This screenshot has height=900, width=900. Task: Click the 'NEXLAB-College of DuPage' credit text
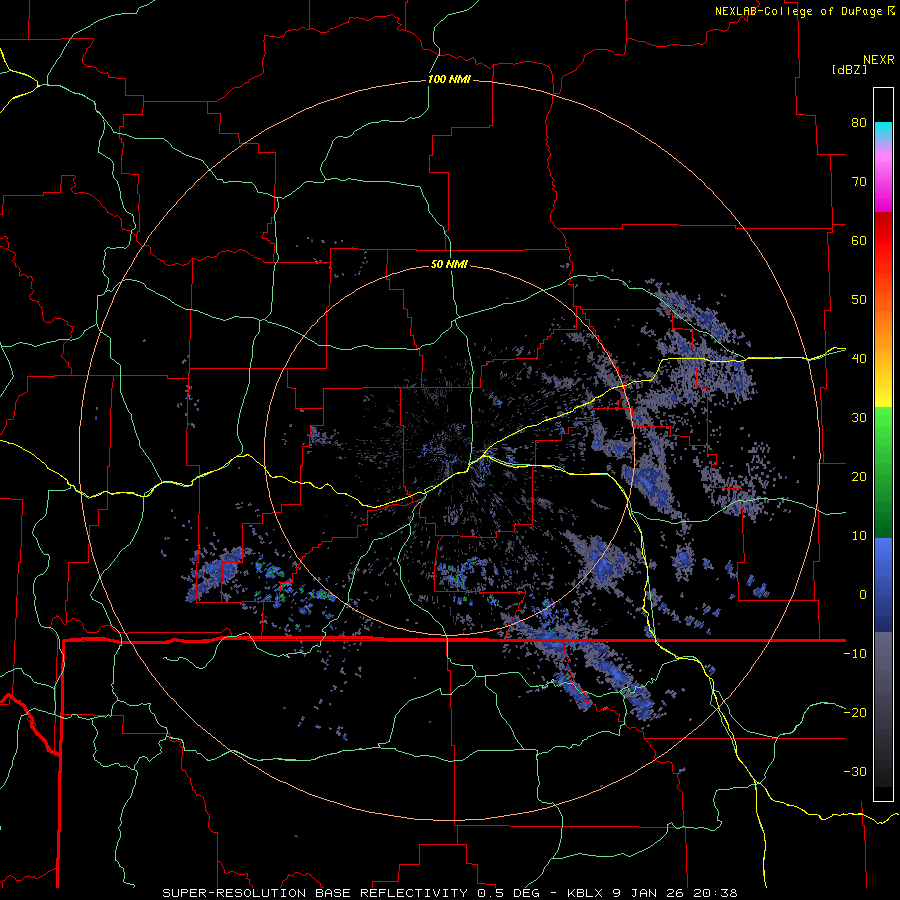point(801,11)
